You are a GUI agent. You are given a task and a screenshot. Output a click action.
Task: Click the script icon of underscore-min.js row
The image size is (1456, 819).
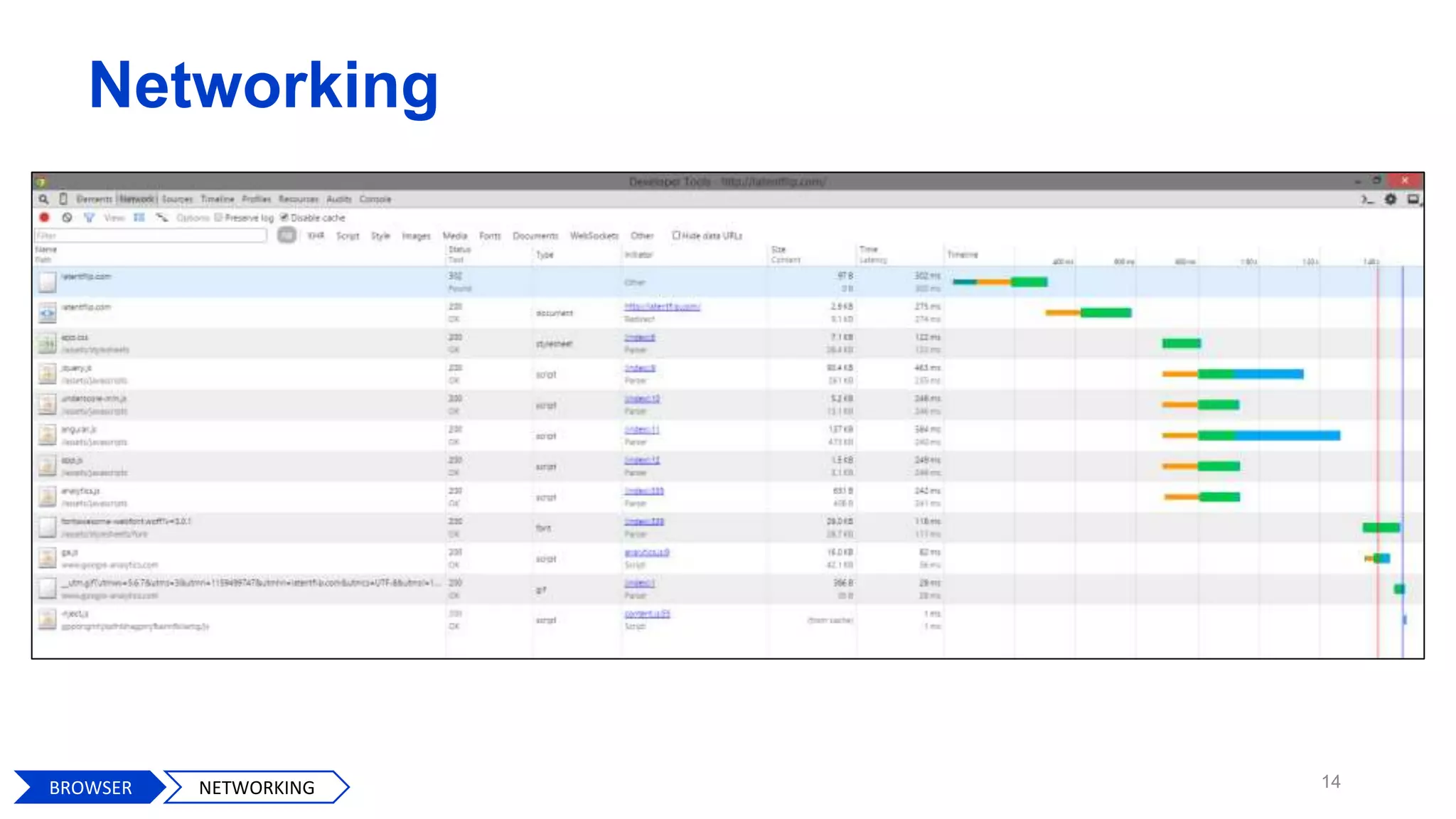[x=47, y=405]
